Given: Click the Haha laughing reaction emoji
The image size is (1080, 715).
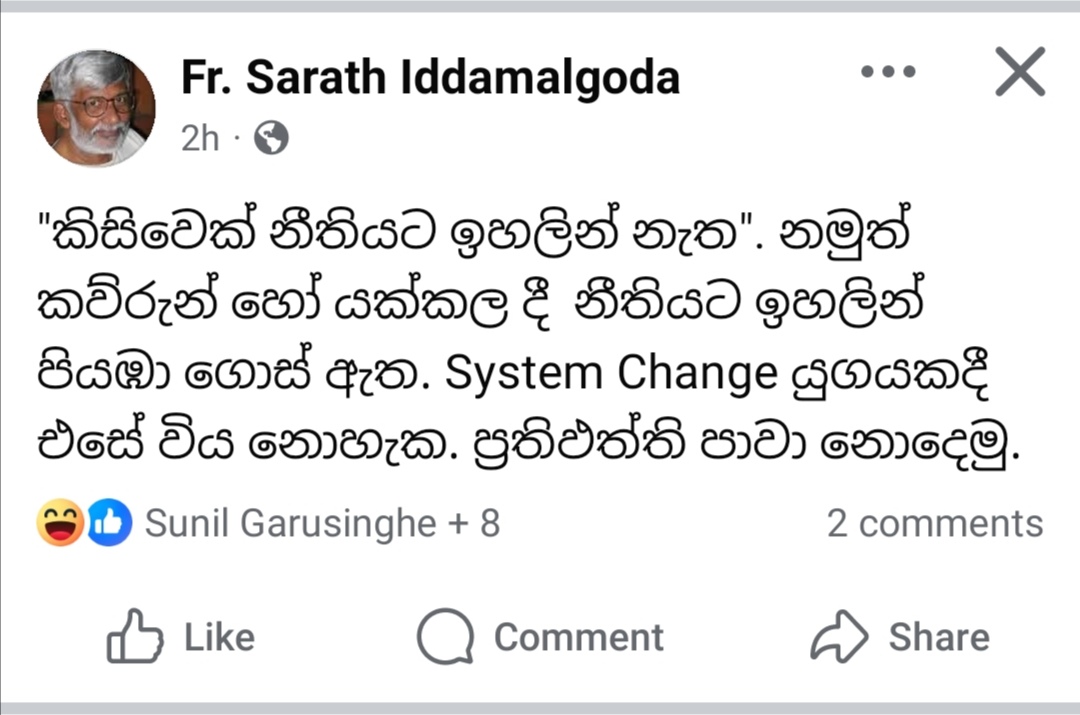Looking at the screenshot, I should click(x=60, y=523).
